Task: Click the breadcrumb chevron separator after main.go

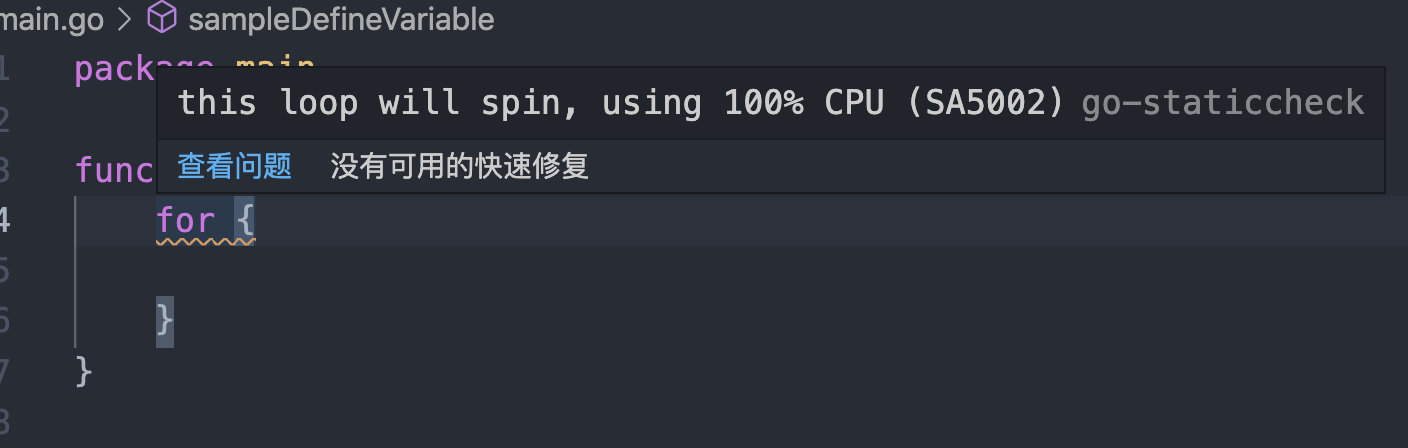Action: point(124,18)
